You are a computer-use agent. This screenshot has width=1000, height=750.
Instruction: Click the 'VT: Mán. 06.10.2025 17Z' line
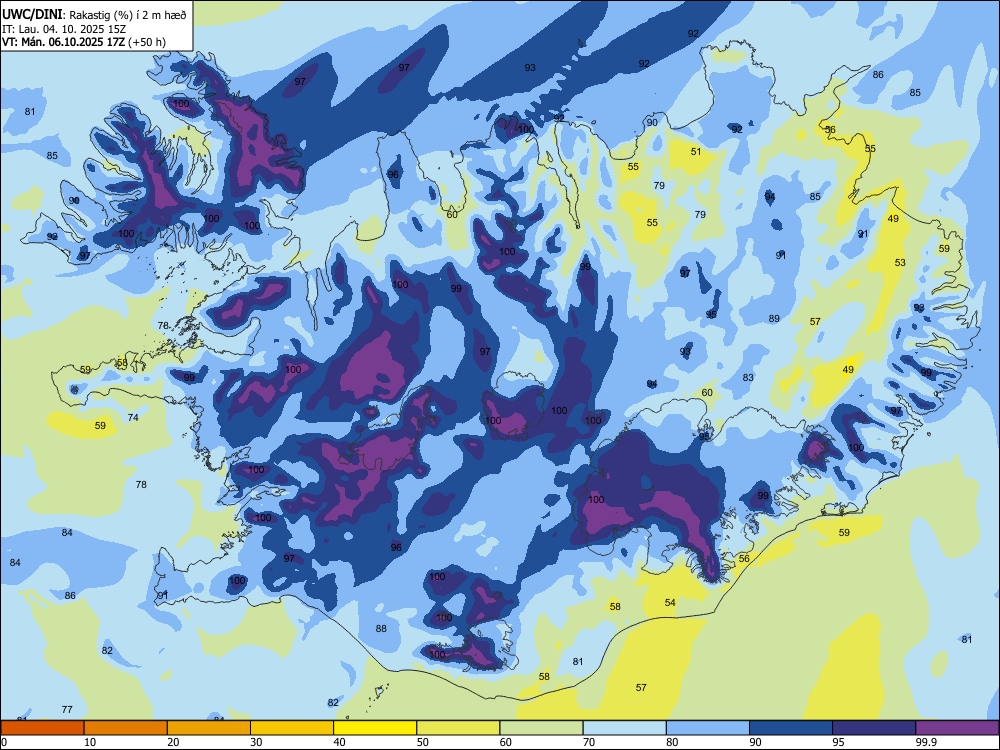(63, 42)
